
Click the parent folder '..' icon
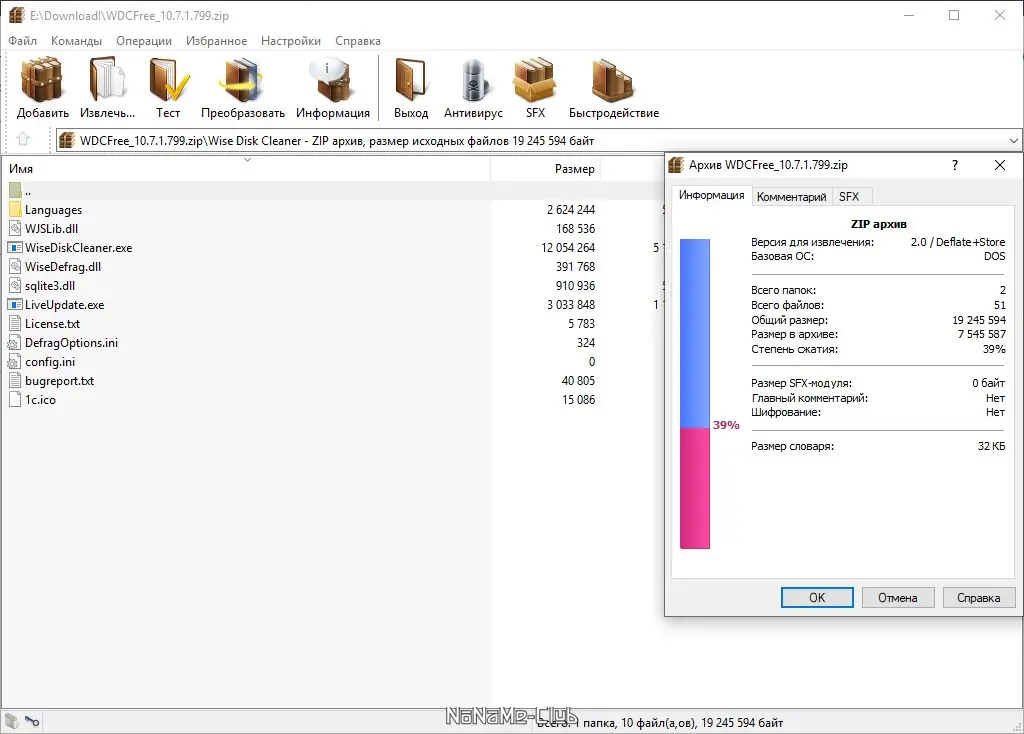coord(16,191)
